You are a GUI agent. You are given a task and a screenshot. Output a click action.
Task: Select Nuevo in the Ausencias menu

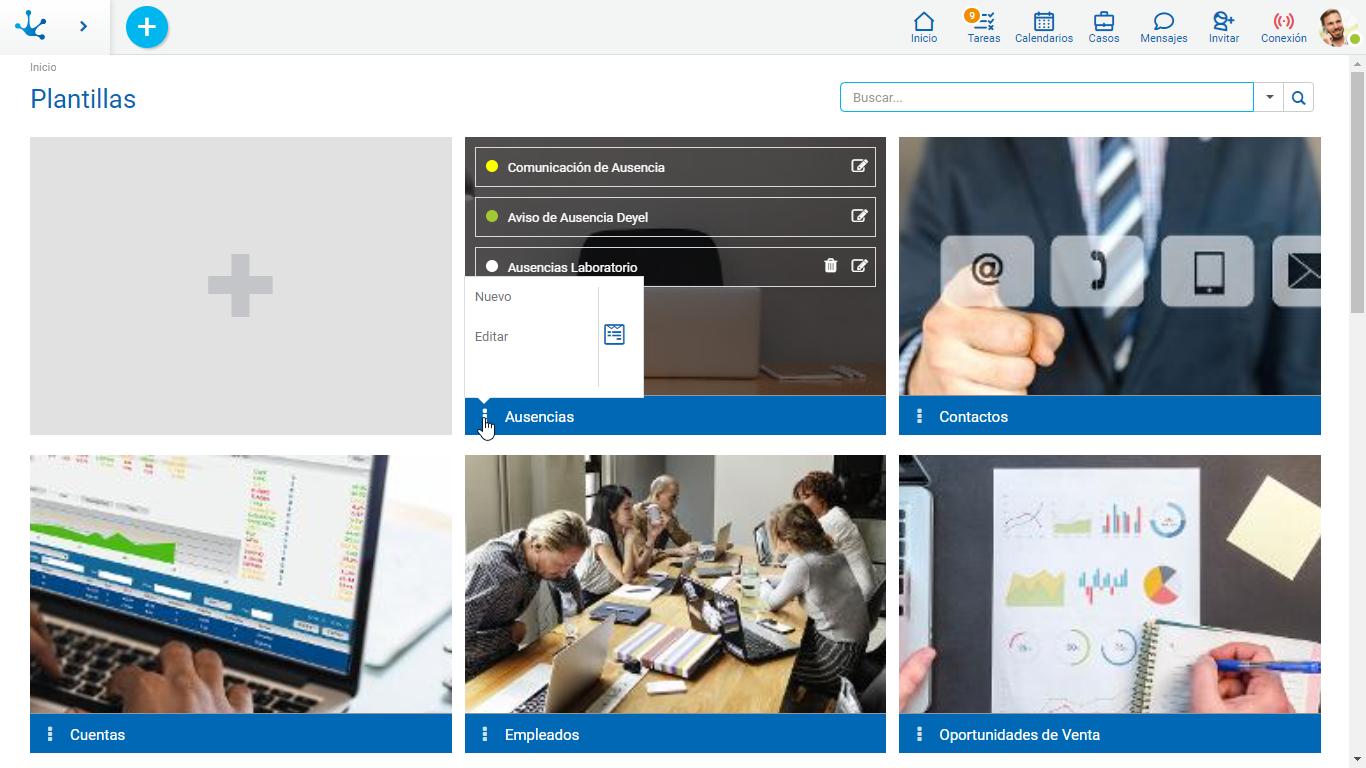493,297
